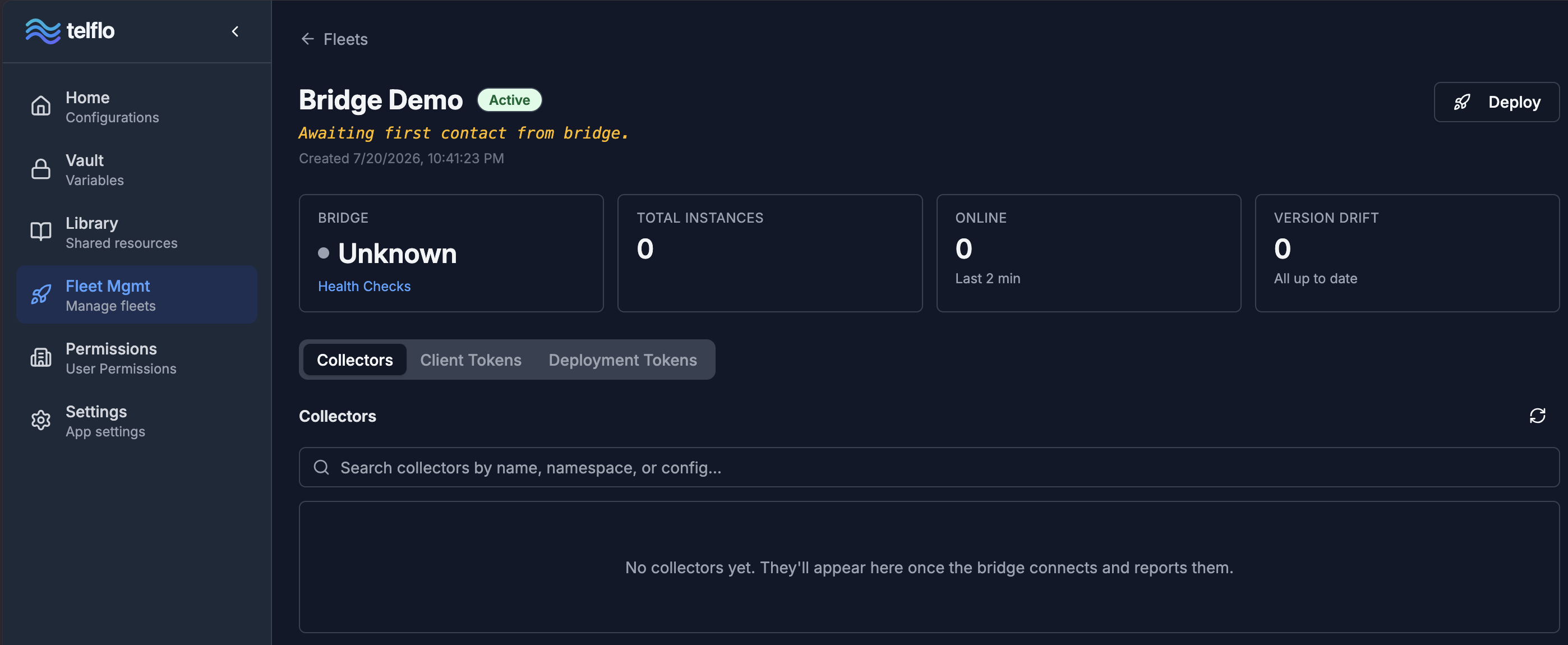The width and height of the screenshot is (1568, 645).
Task: Click the 'Created 7/20/2026, 10:41:23 PM' text
Action: pos(401,158)
